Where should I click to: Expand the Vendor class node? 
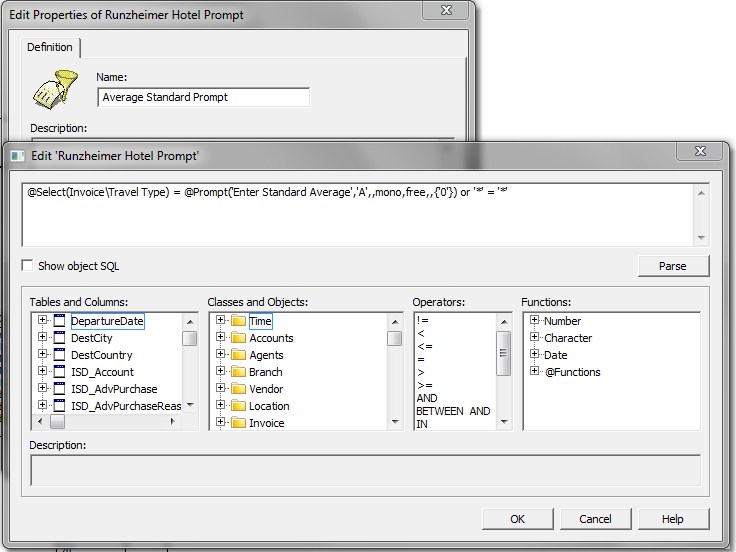point(220,388)
